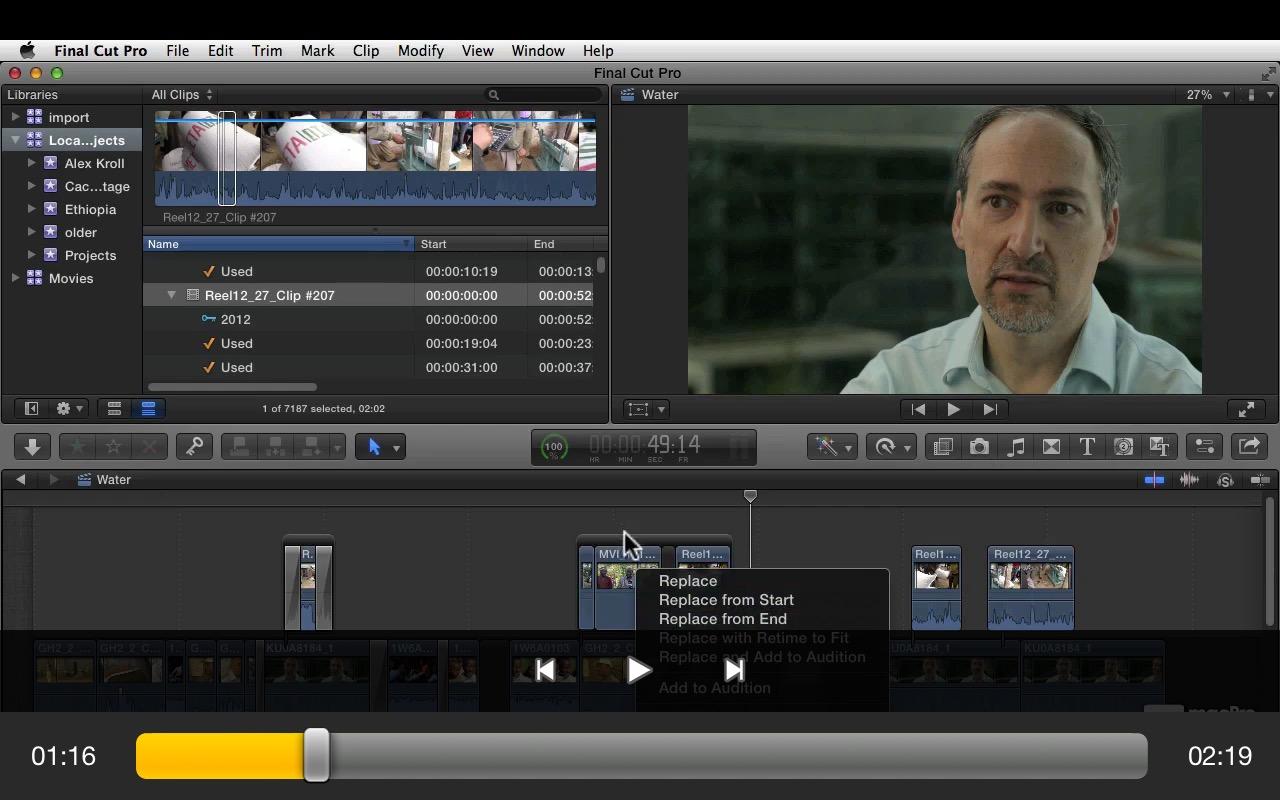The height and width of the screenshot is (800, 1280).
Task: Connect clip to primary storyline button
Action: 239,447
